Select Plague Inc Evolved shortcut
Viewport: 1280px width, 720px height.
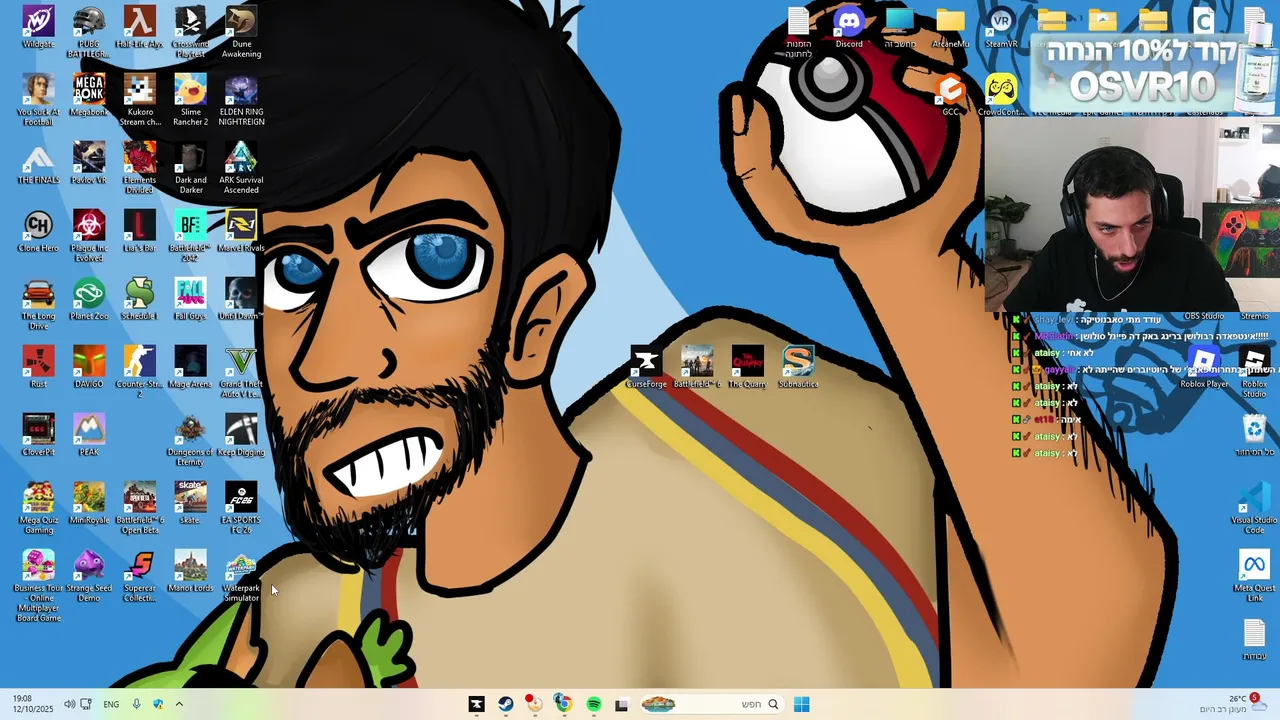click(x=89, y=235)
